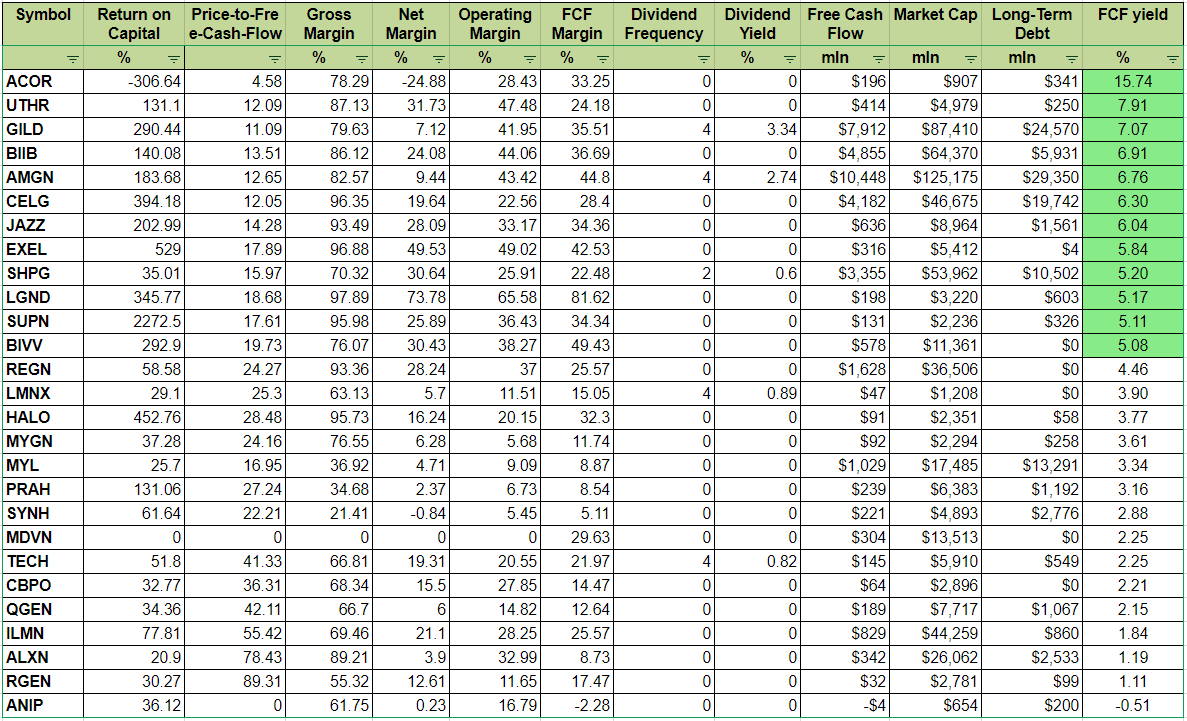Select AMGN market cap $125,175 cell

point(935,178)
